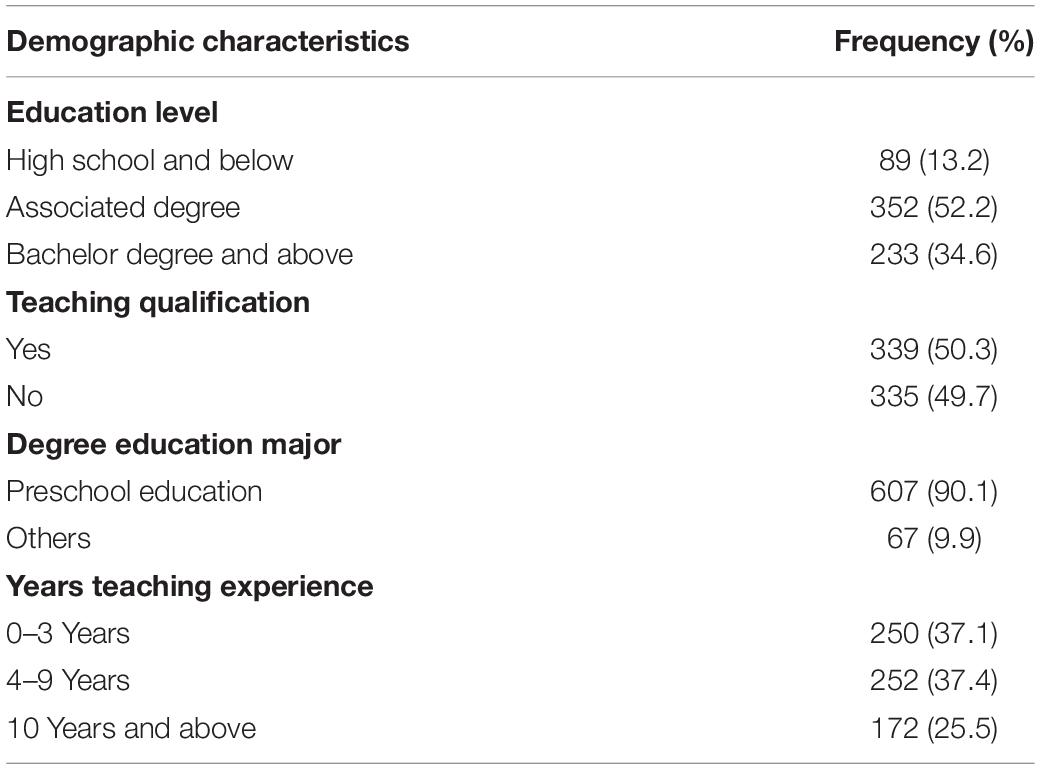Click the value 607 (90.1)
The image size is (1040, 769).
[x=934, y=492]
